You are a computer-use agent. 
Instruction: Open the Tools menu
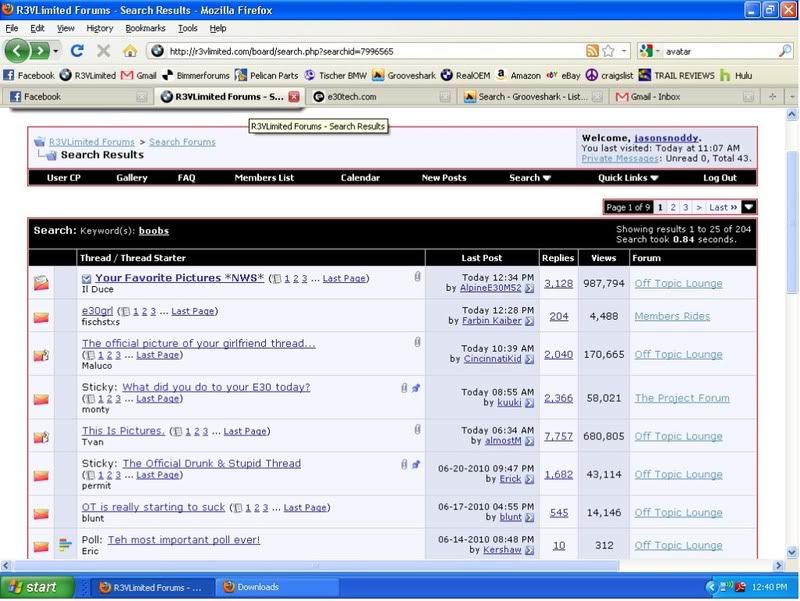187,28
